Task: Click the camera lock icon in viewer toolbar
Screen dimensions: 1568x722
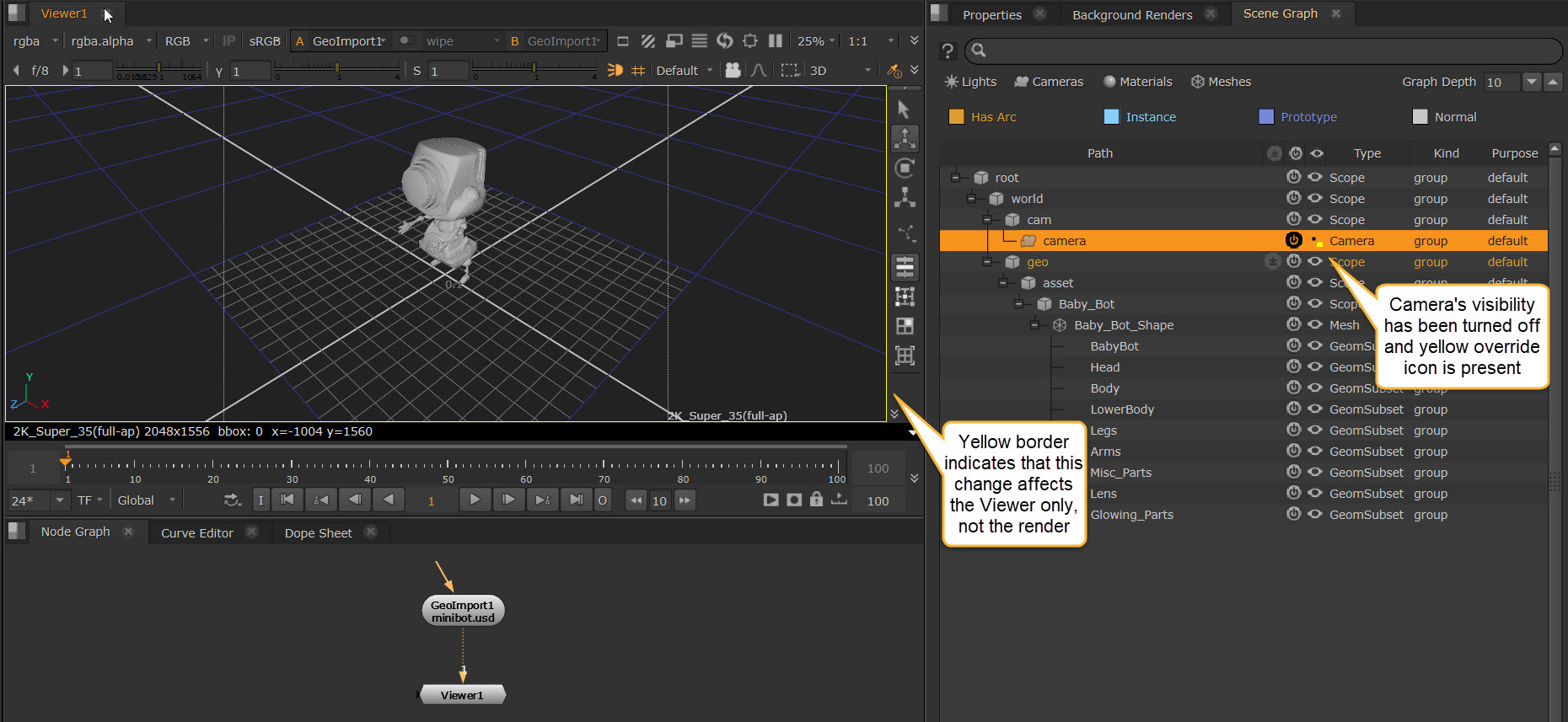Action: point(733,71)
